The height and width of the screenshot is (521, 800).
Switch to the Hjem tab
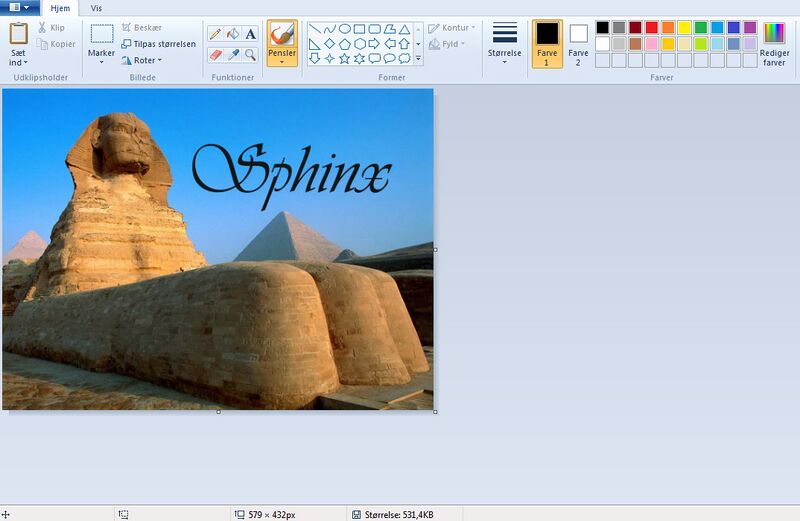click(x=60, y=8)
